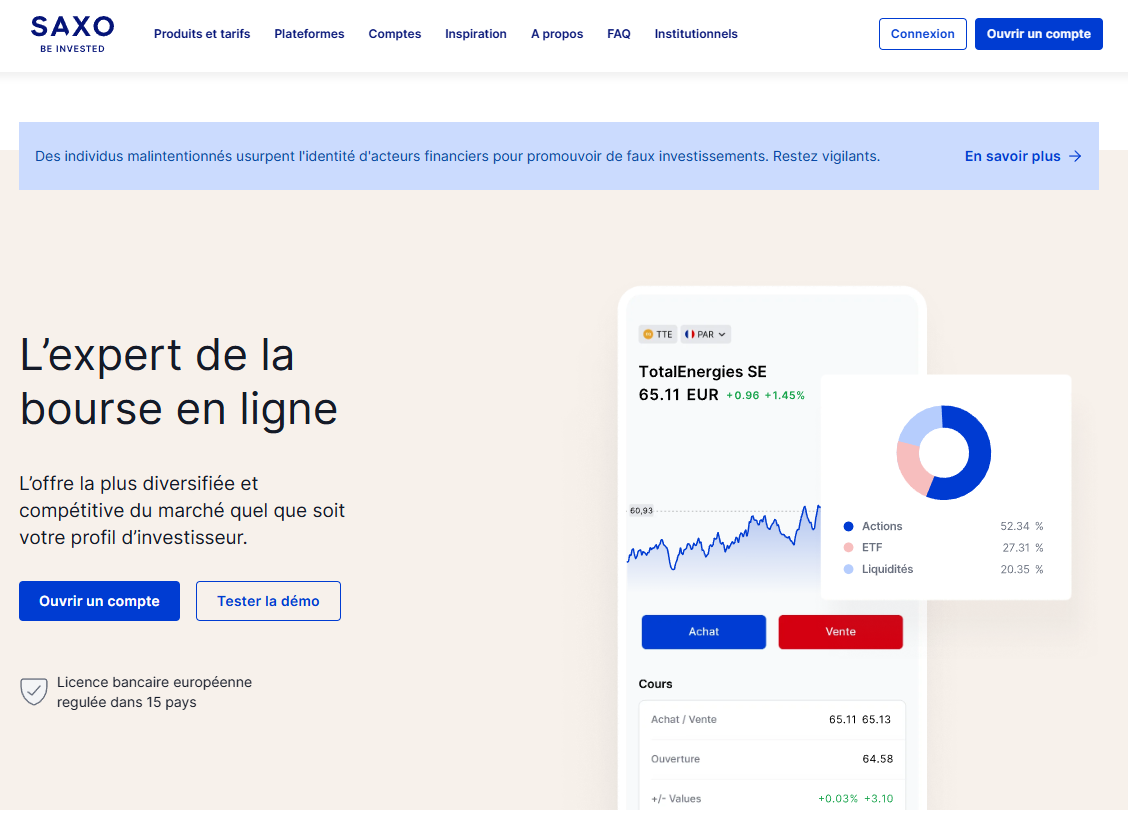Screen dimensions: 1128x813
Task: Expand the PAR exchange dropdown
Action: 722,334
